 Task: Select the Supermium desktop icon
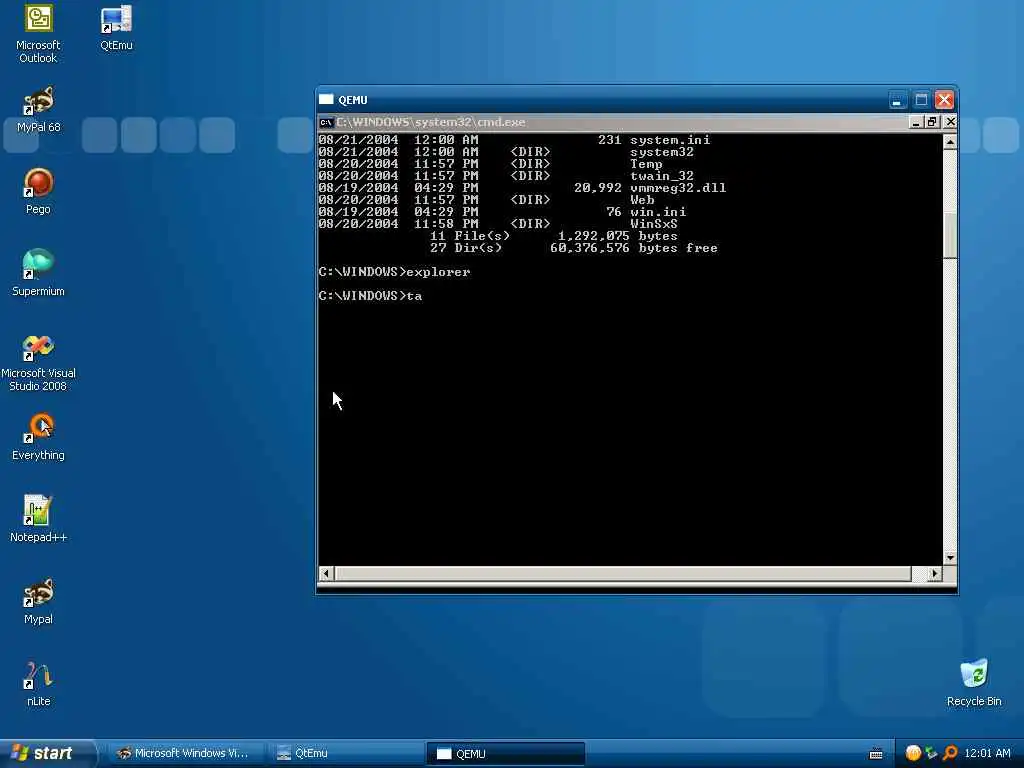pyautogui.click(x=38, y=273)
